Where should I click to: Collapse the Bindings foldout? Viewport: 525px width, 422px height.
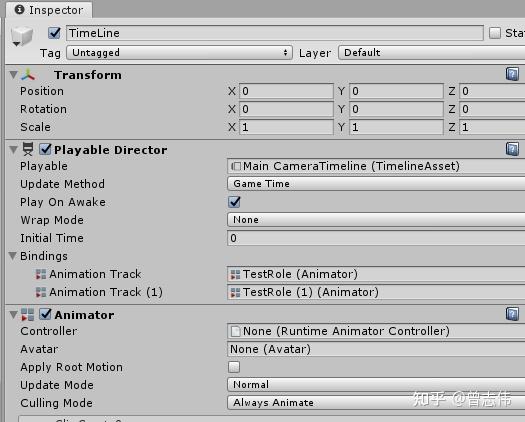click(x=12, y=256)
